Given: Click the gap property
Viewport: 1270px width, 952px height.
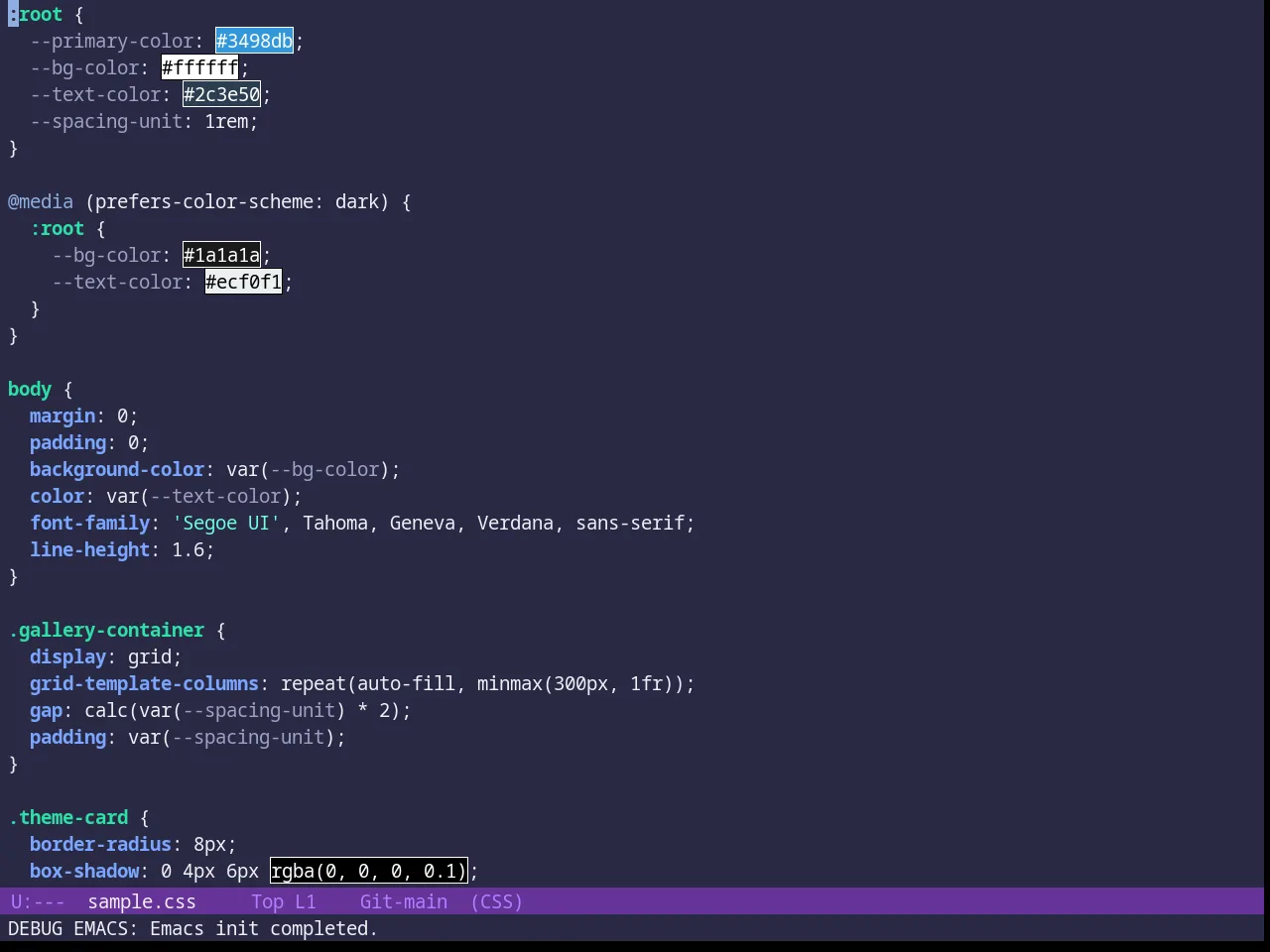Looking at the screenshot, I should tap(46, 710).
